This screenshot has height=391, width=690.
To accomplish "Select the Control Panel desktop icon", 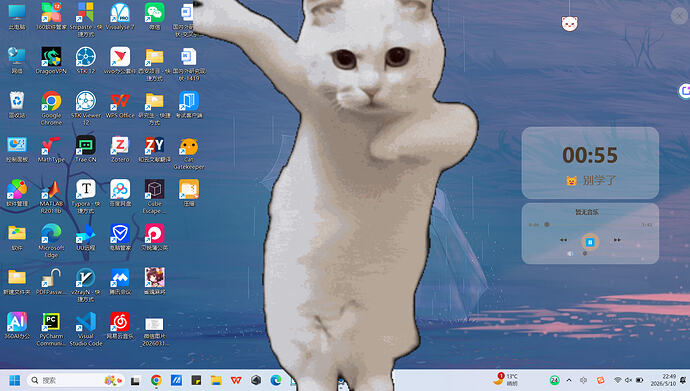I will 17,149.
